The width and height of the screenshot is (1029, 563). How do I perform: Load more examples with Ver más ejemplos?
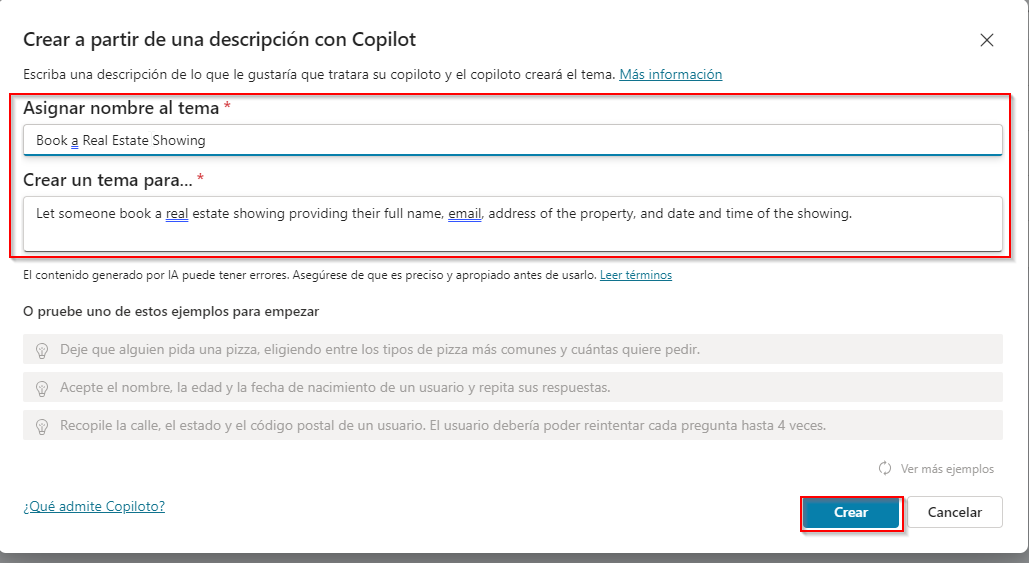(x=947, y=469)
